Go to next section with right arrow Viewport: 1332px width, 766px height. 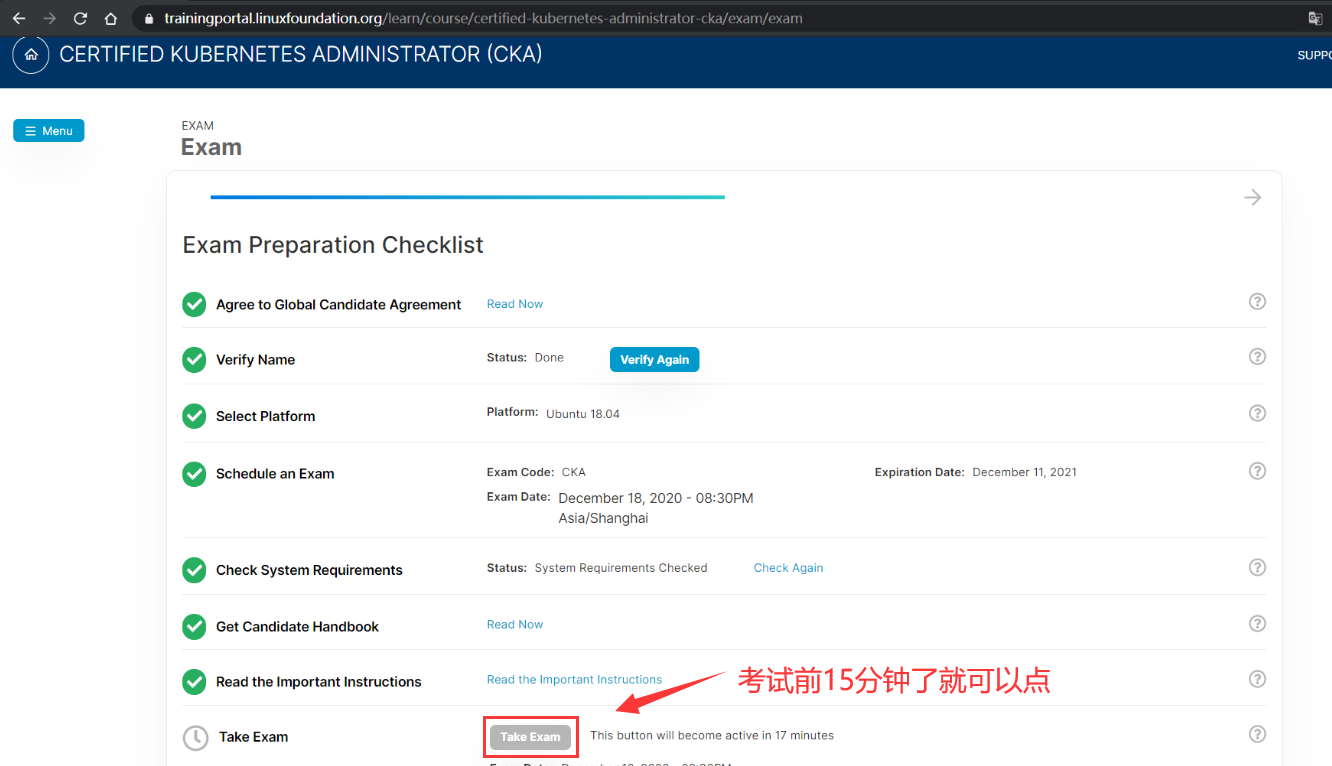[x=1252, y=197]
